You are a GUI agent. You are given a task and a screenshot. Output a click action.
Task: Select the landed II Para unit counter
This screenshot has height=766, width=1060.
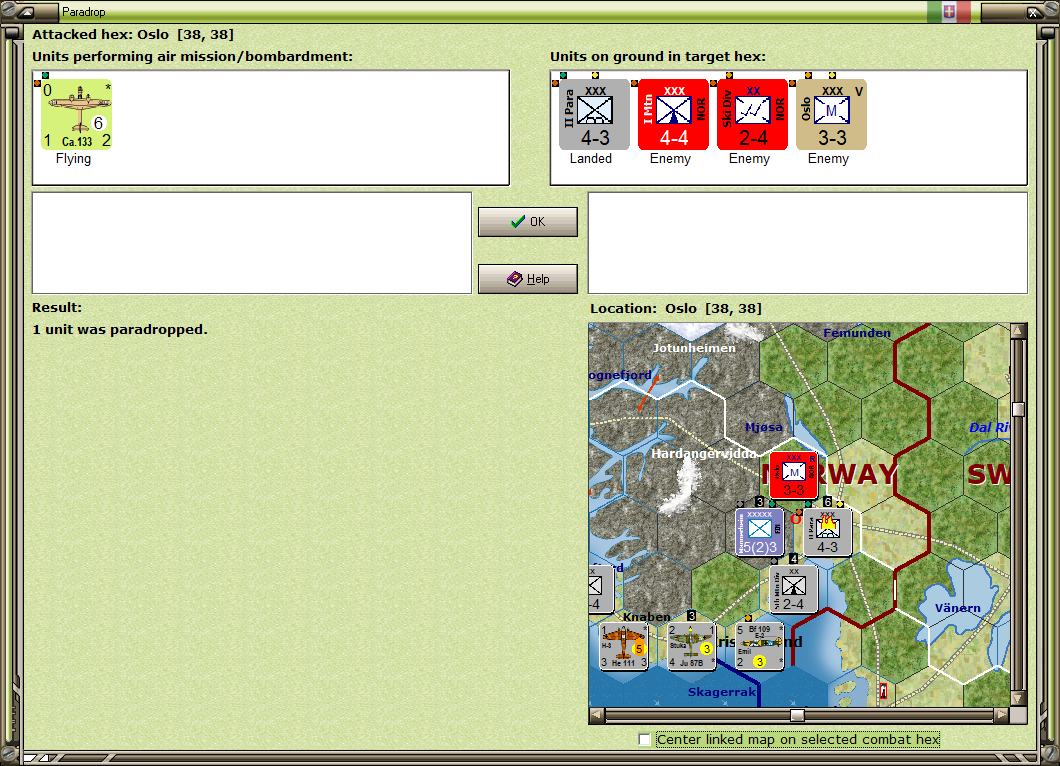pos(594,114)
